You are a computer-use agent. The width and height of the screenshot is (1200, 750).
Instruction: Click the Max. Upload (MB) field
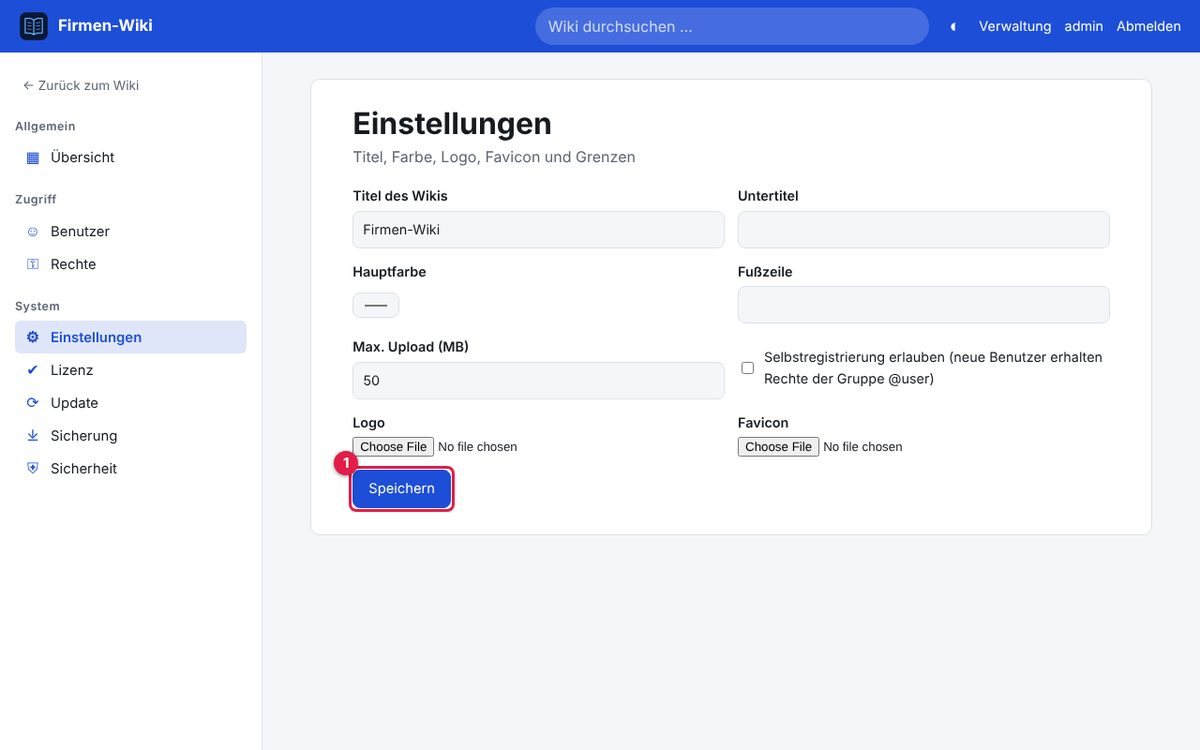pos(538,381)
